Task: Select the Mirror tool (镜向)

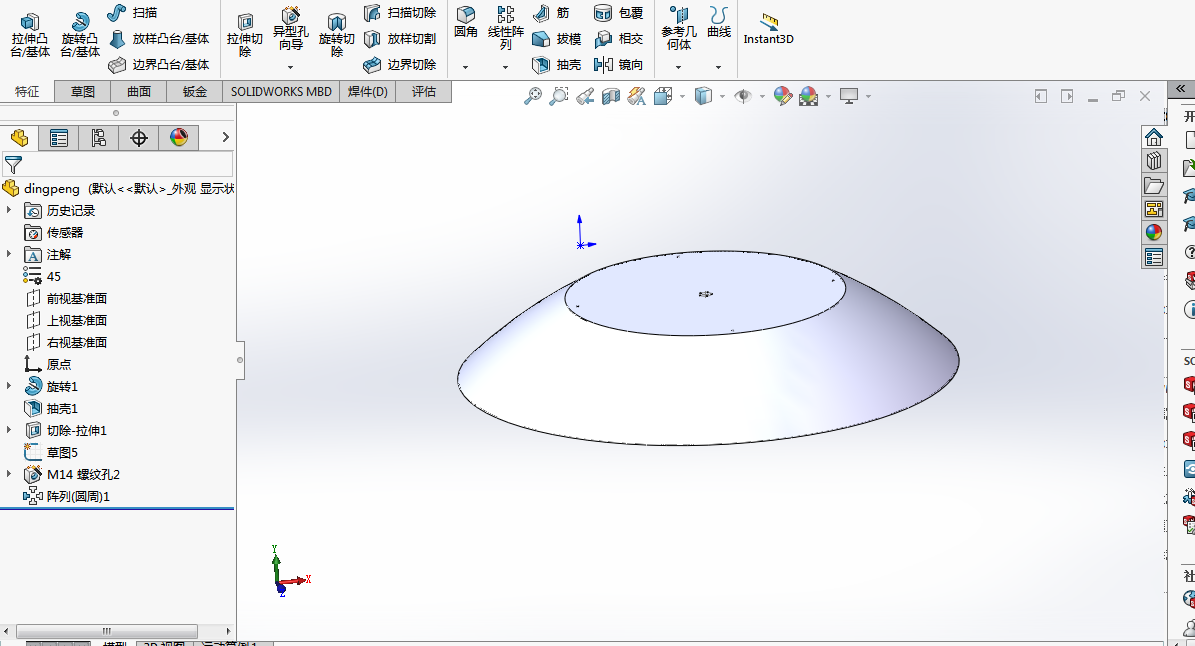Action: tap(619, 65)
